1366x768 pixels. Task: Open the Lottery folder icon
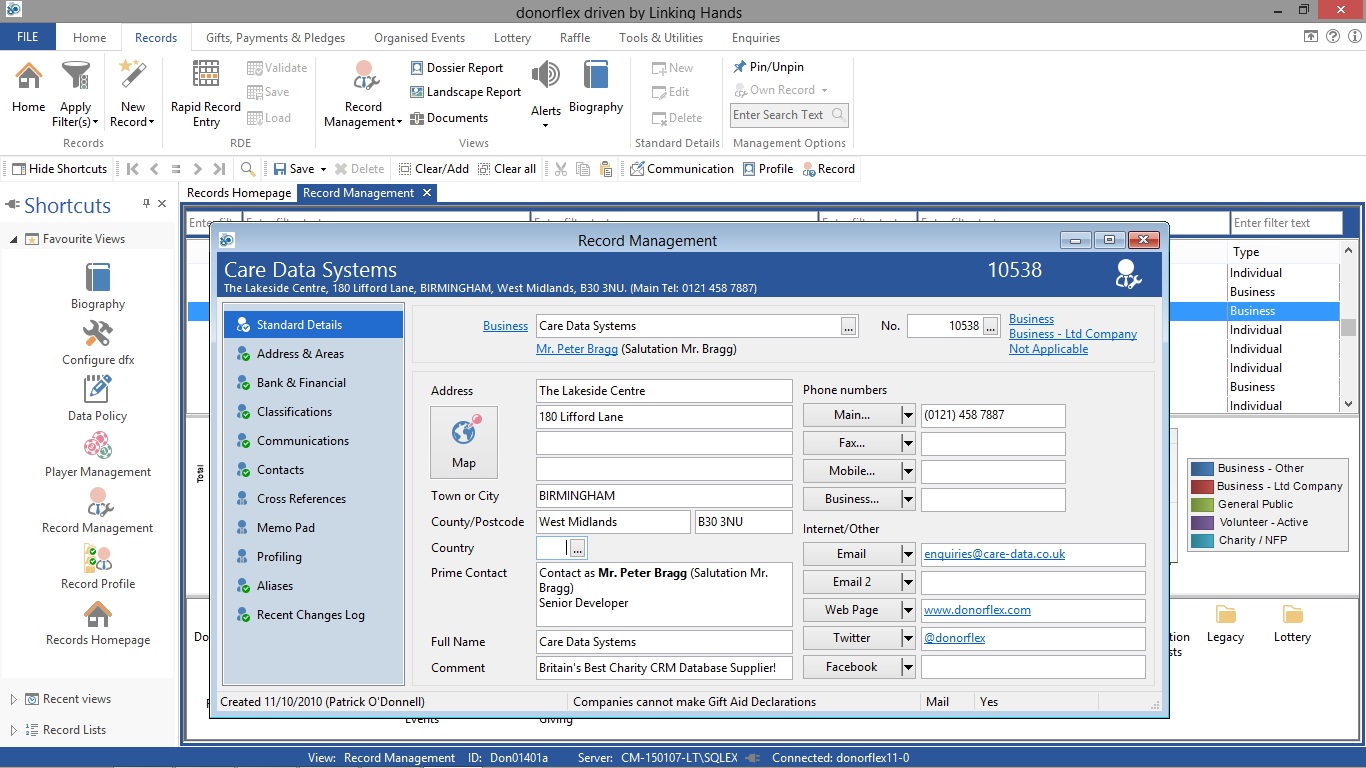click(1293, 615)
